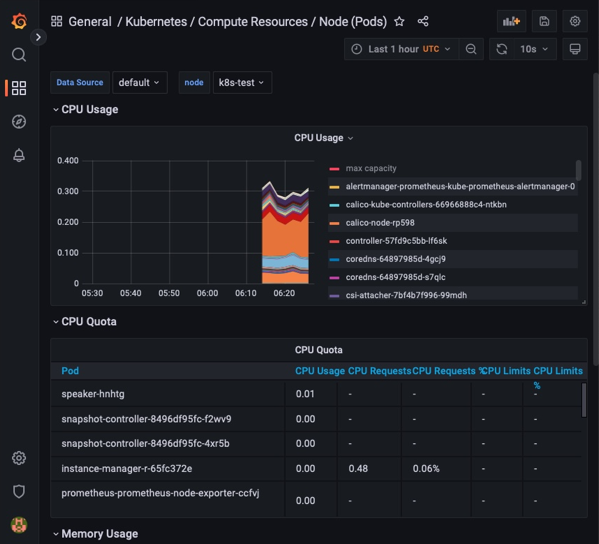The image size is (599, 544).
Task: Click the CPU legend scrollbar
Action: (x=578, y=170)
